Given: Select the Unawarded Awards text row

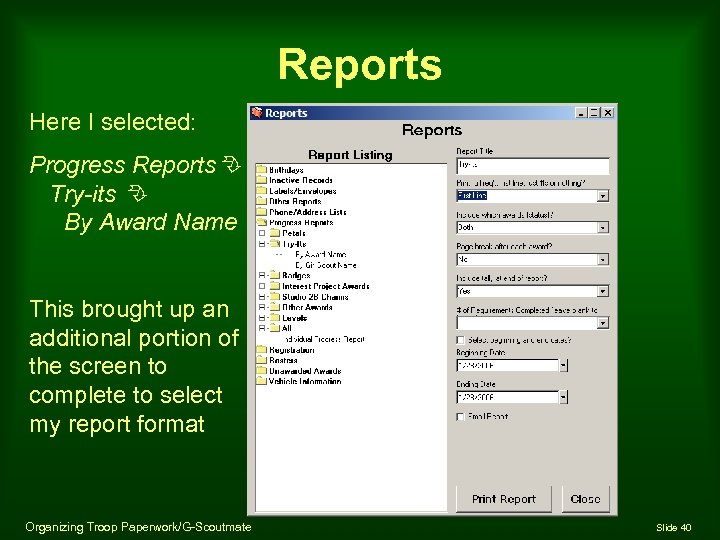Looking at the screenshot, I should click(305, 371).
